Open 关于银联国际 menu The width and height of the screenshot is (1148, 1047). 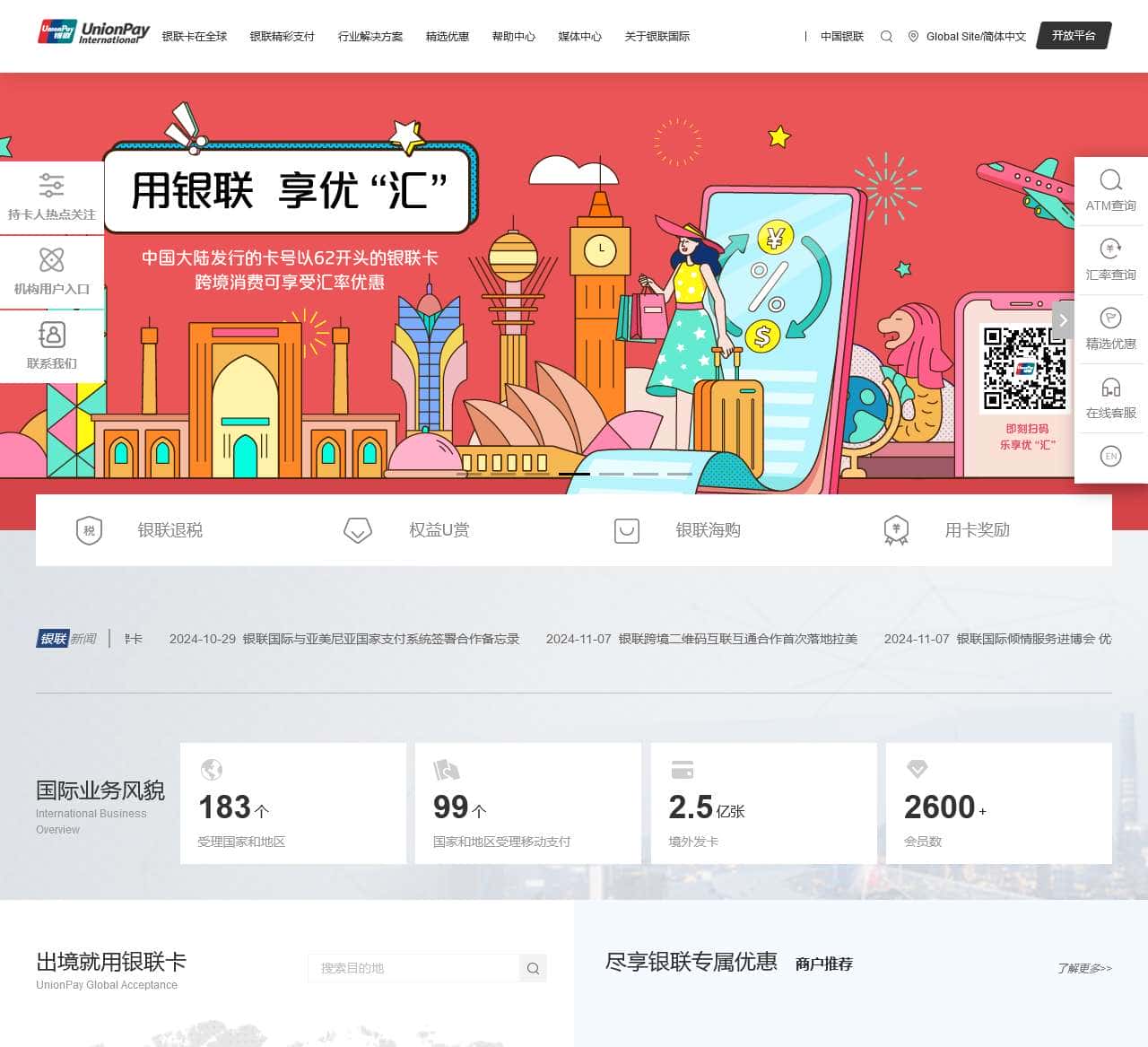click(x=657, y=37)
